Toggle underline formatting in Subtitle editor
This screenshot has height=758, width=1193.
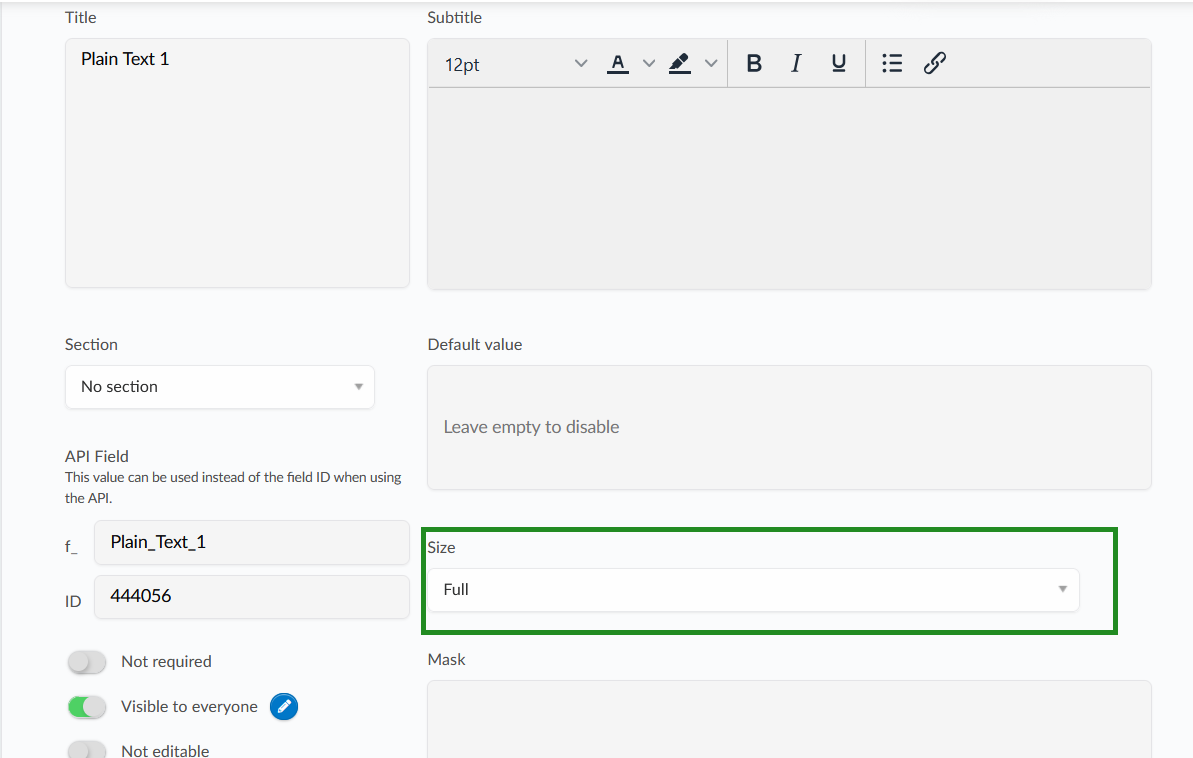click(x=838, y=63)
